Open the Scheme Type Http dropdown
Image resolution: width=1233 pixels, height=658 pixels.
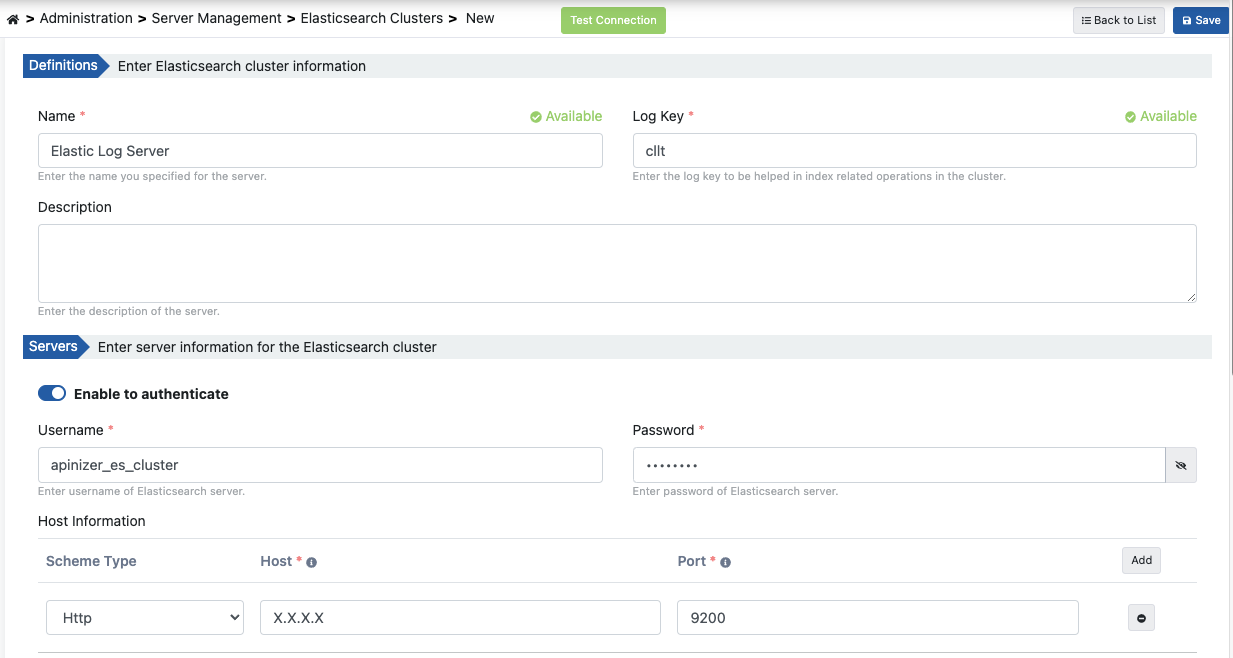click(145, 618)
